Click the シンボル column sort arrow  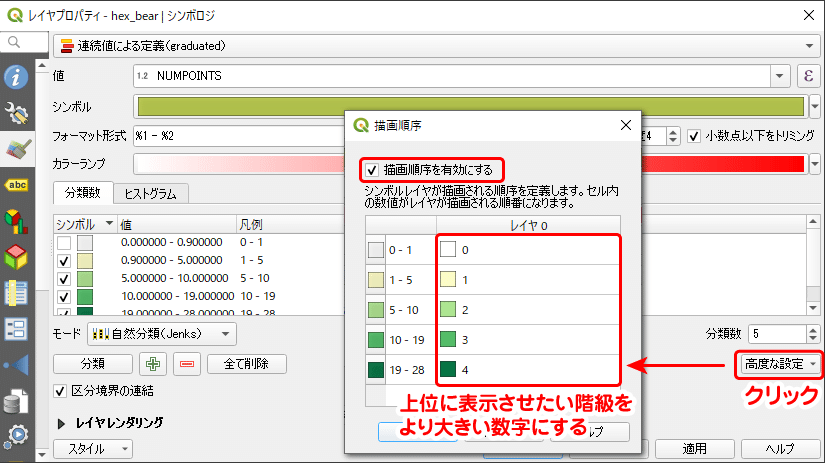pyautogui.click(x=109, y=224)
